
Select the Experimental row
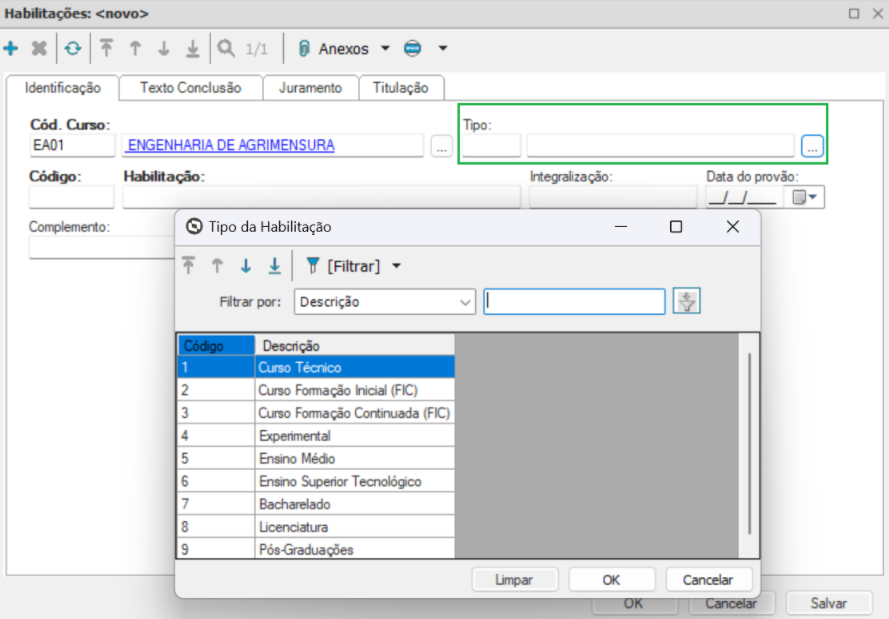coord(316,435)
